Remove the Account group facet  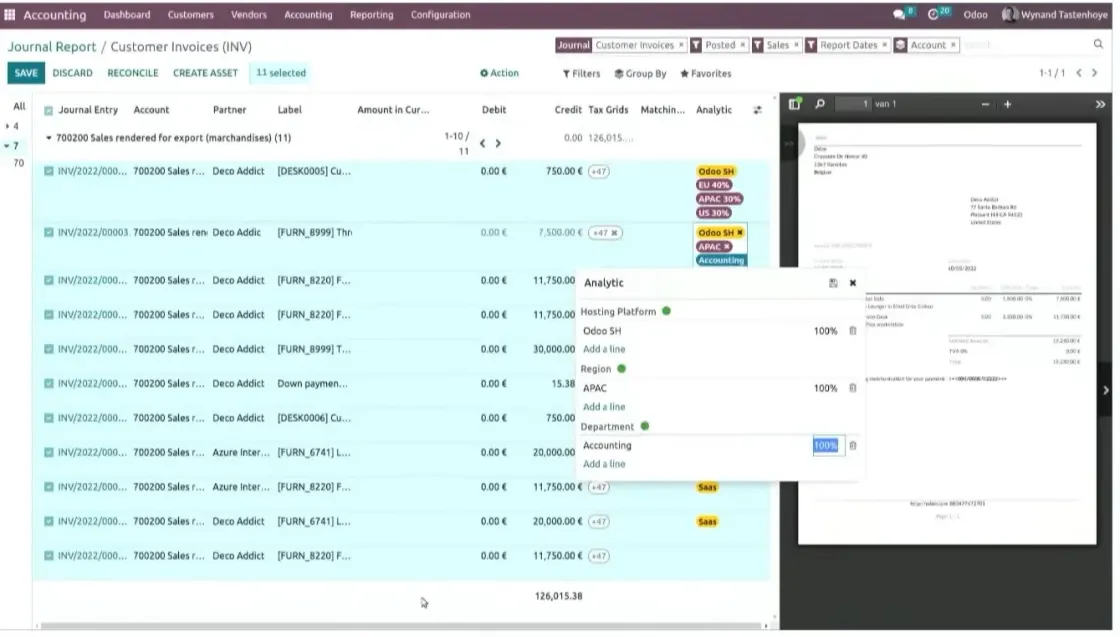[954, 45]
